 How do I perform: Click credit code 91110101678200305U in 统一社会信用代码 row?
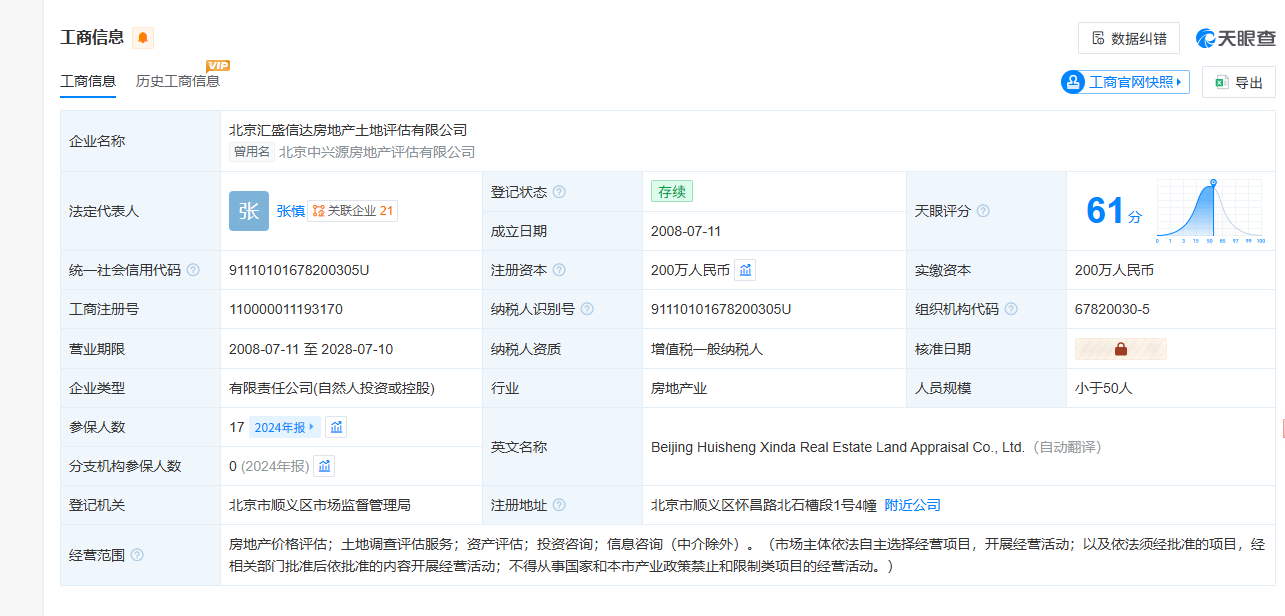300,270
